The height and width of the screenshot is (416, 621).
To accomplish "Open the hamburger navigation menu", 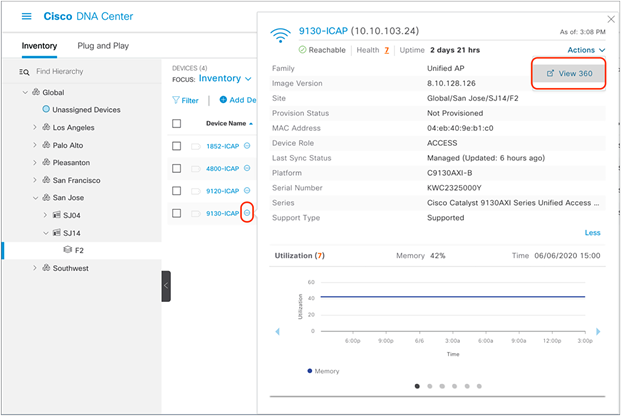I will click(27, 16).
